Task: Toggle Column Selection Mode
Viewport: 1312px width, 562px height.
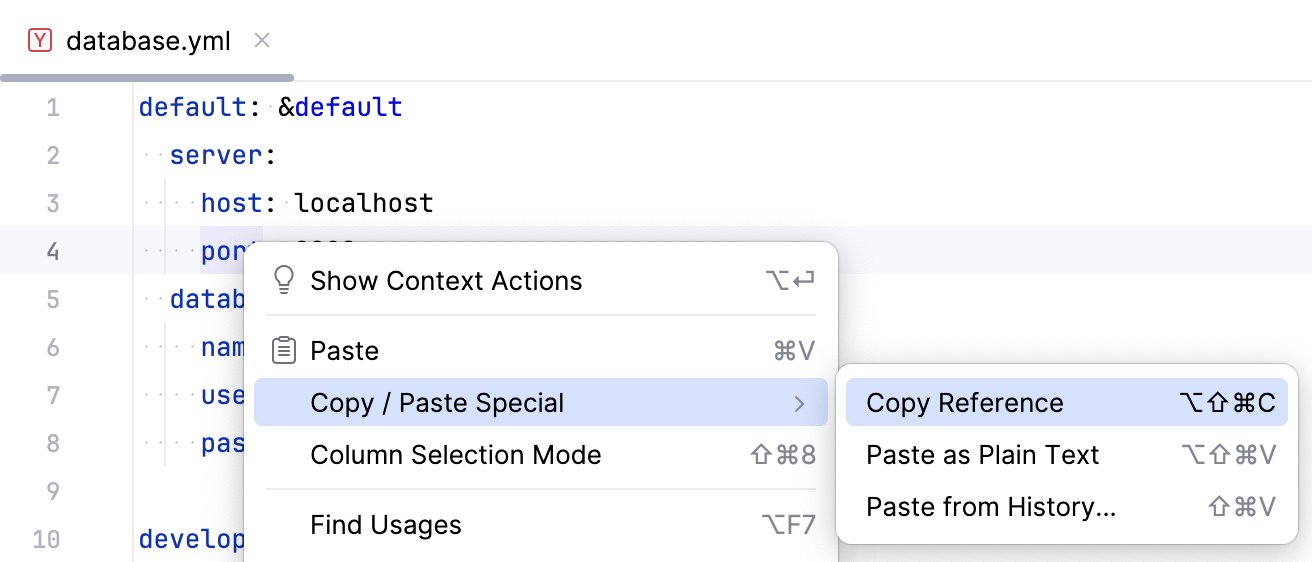Action: click(x=456, y=455)
